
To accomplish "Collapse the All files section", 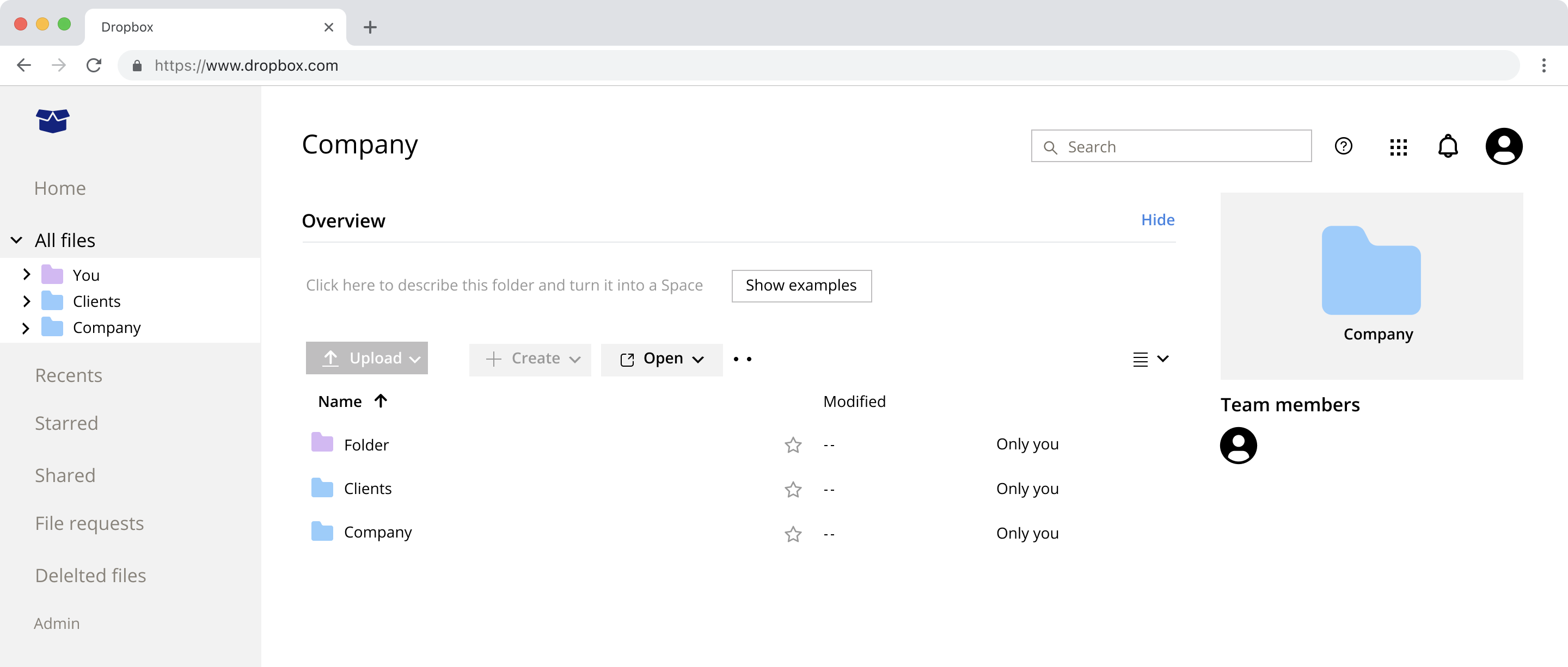I will pos(17,240).
